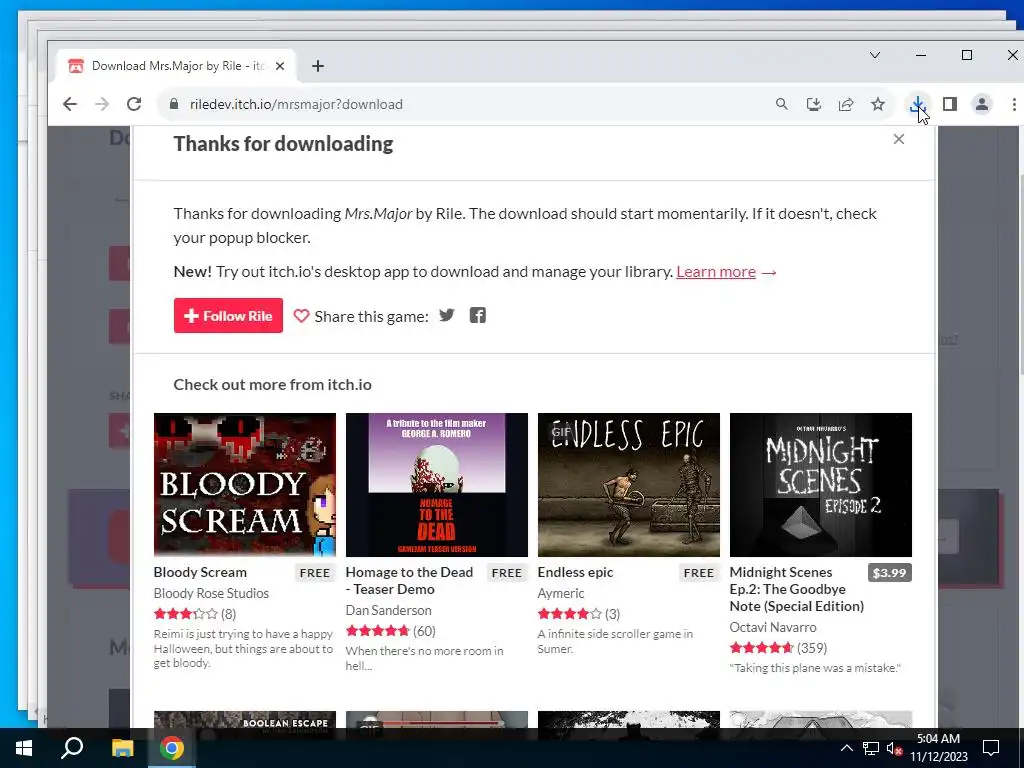The image size is (1024, 768).
Task: Click Homage to the Dead - Teaser Demo title
Action: tap(409, 581)
